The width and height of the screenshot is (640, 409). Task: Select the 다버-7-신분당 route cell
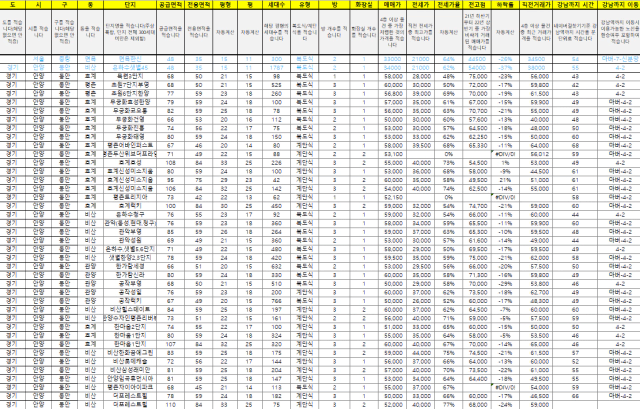(x=620, y=59)
